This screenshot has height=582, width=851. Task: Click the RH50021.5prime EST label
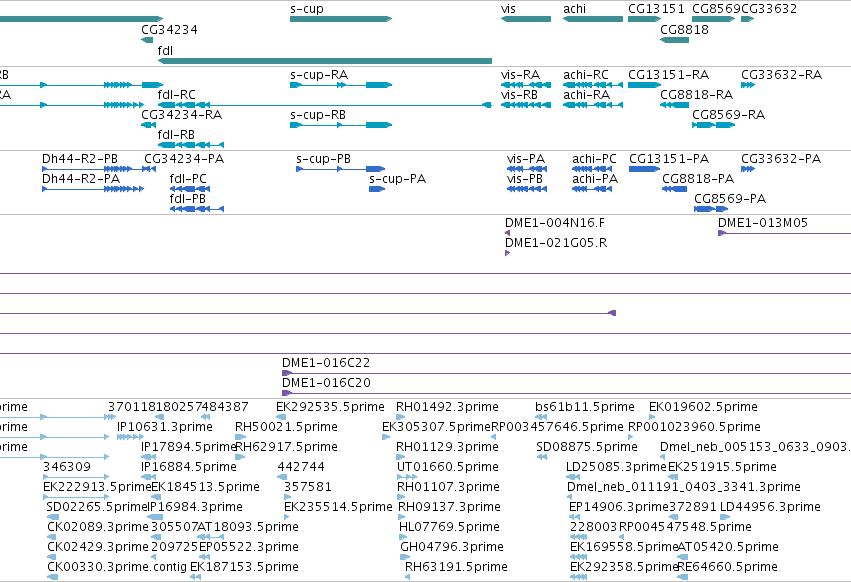(286, 427)
